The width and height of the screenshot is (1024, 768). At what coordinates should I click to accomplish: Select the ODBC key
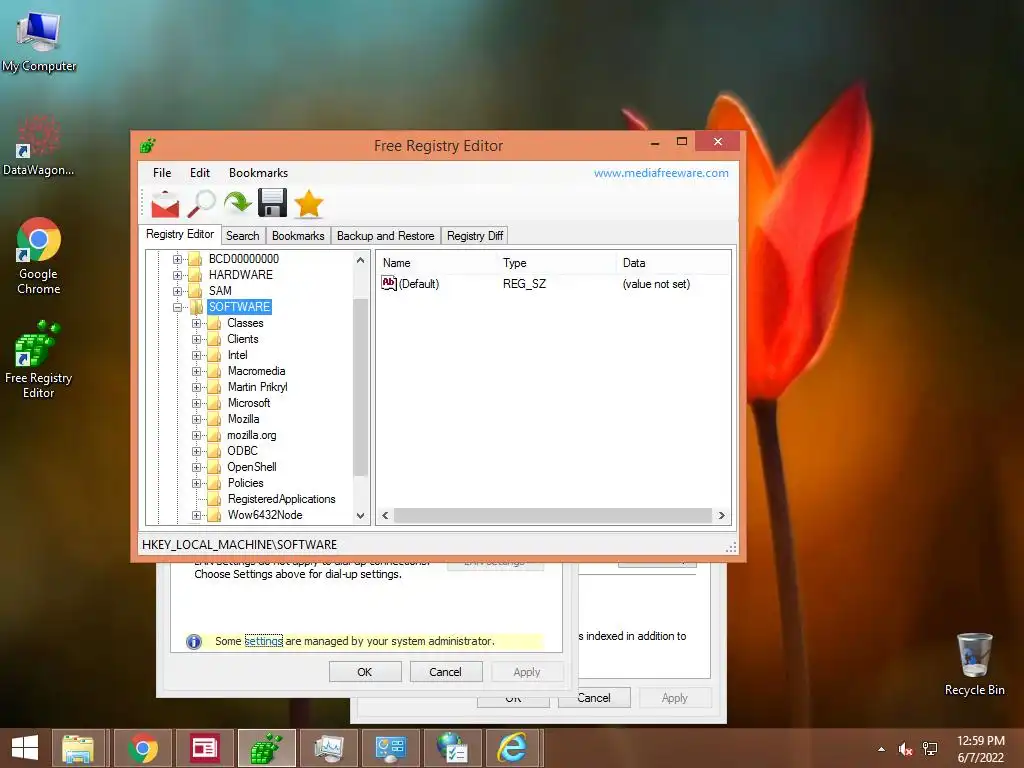(x=242, y=451)
